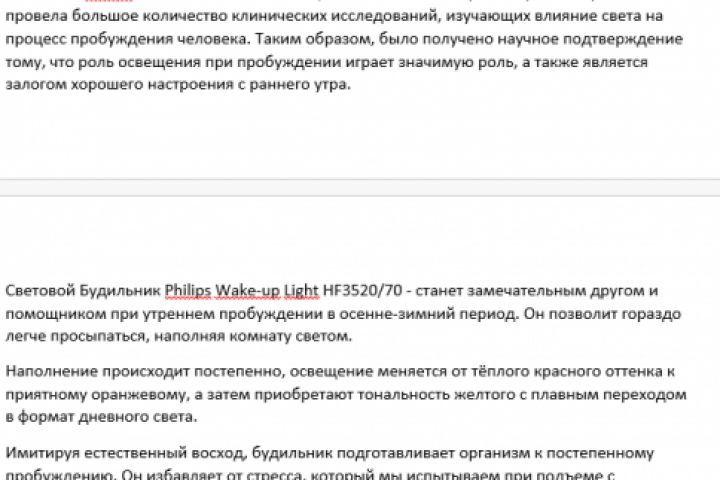720x480 pixels.
Task: Click the words 'тёплого красного оттенка'
Action: pos(566,372)
